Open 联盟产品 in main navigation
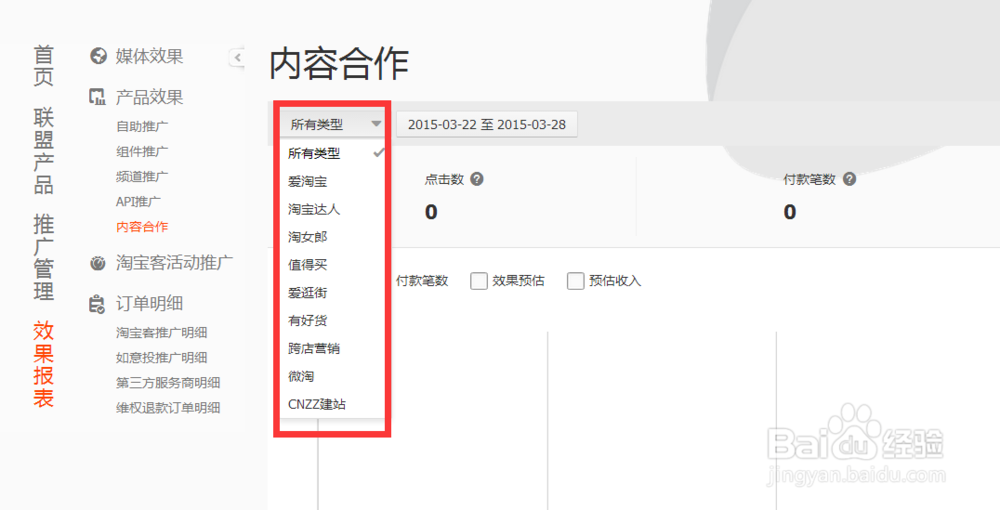 [43, 151]
